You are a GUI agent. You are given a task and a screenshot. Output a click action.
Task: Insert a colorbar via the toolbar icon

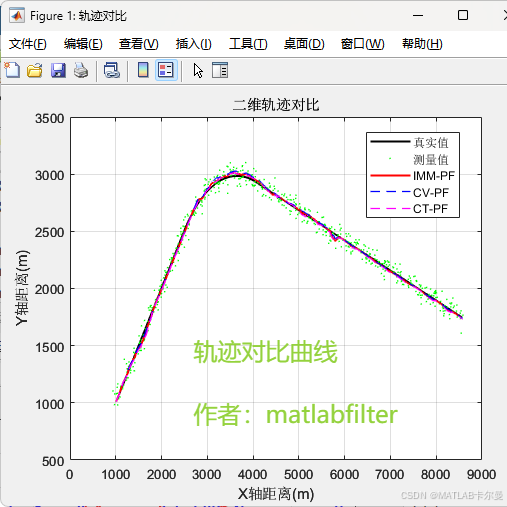(x=143, y=70)
